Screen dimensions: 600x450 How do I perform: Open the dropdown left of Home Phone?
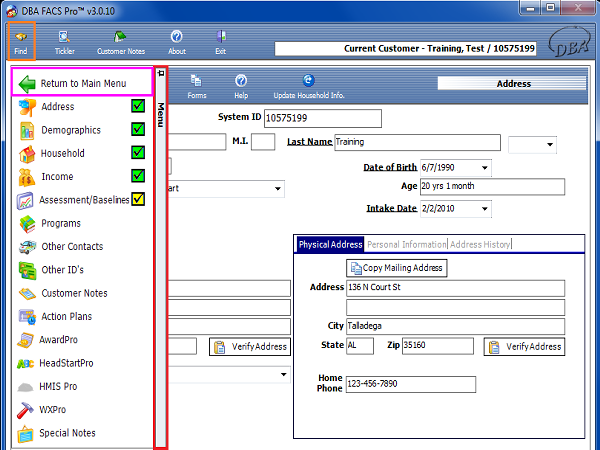click(x=283, y=374)
